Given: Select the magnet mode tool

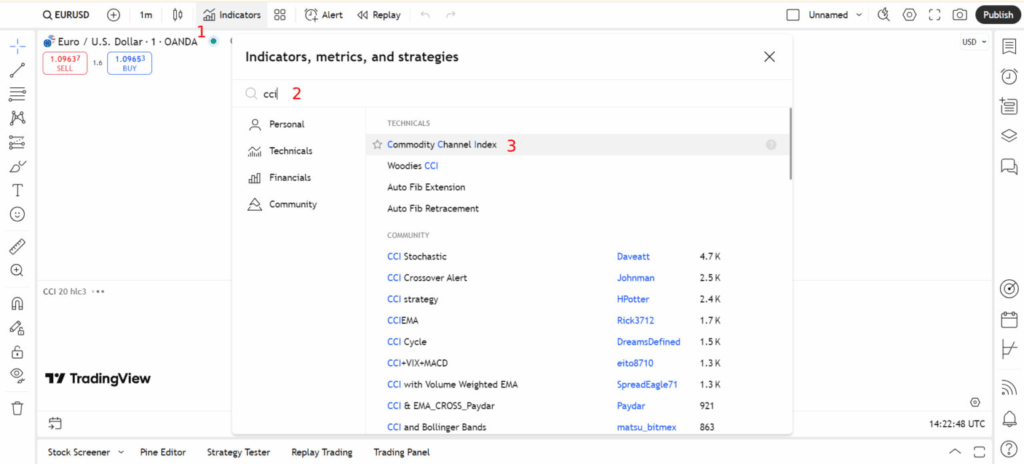Looking at the screenshot, I should point(17,303).
